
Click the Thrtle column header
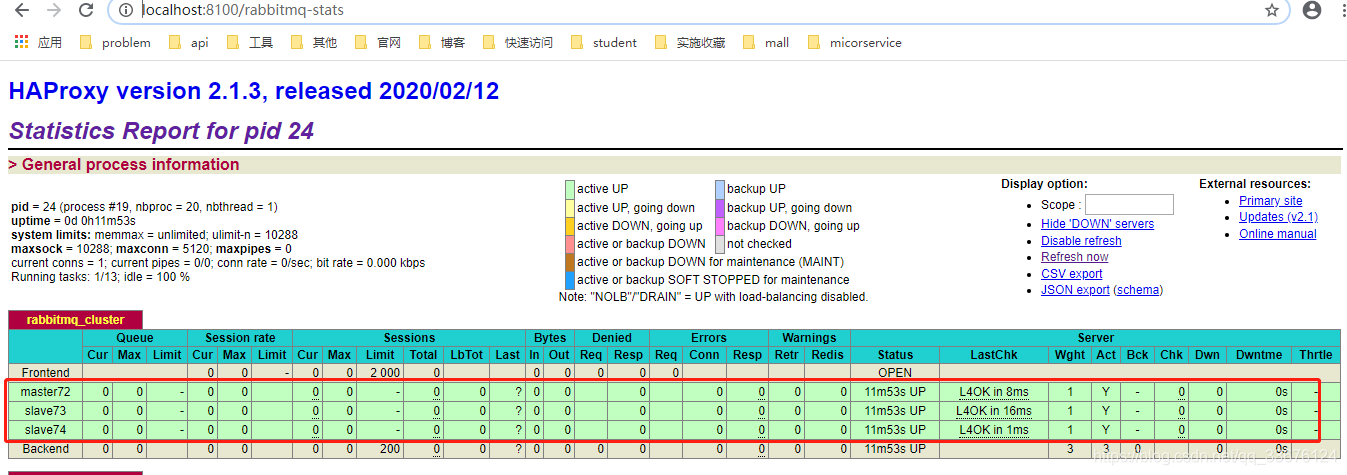pyautogui.click(x=1316, y=355)
